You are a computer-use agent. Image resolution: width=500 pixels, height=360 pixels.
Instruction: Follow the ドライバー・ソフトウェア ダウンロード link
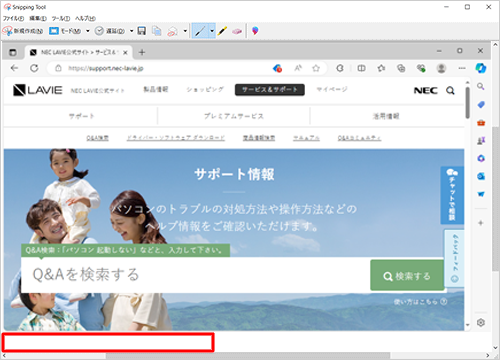point(176,138)
